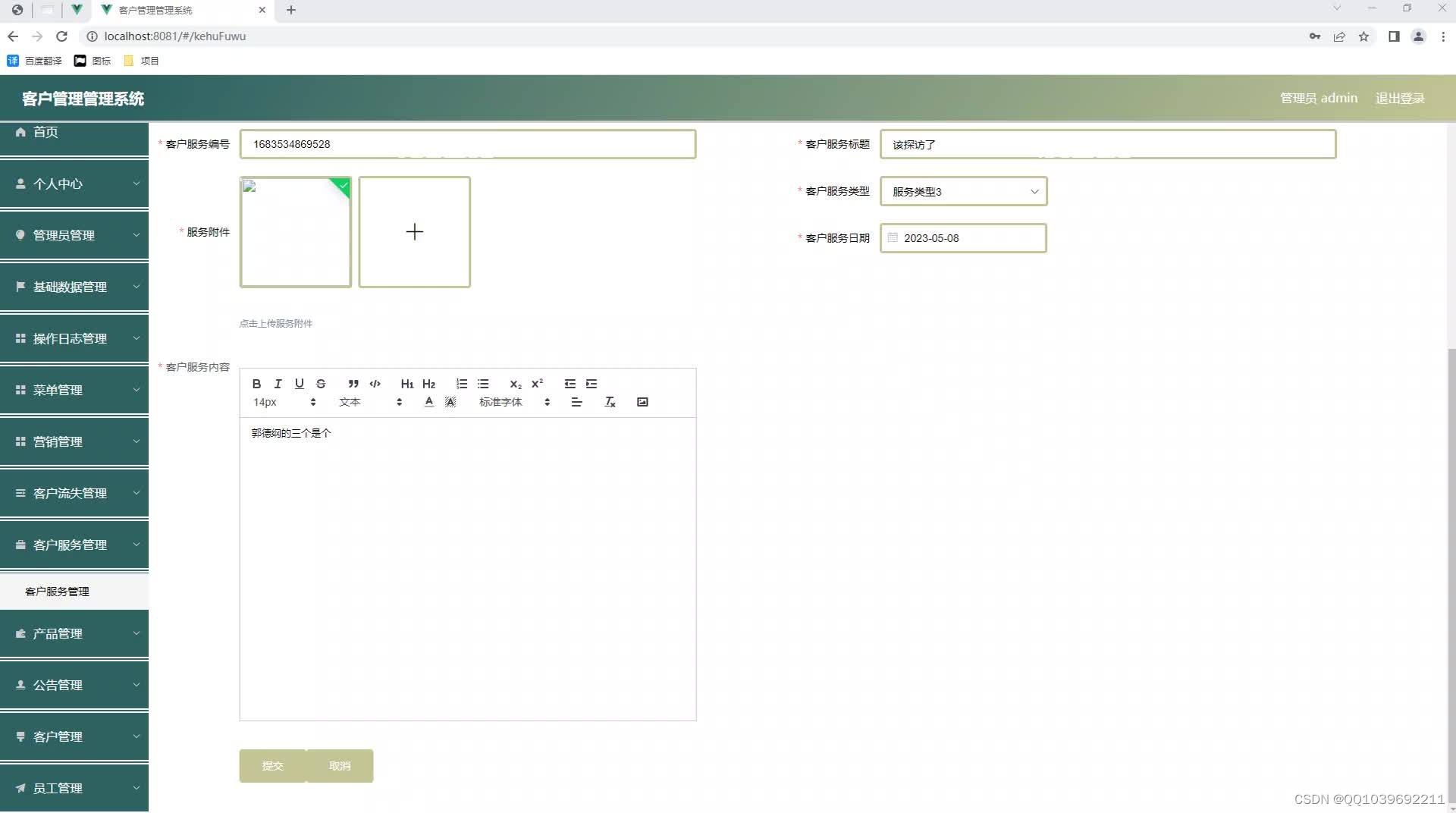The height and width of the screenshot is (813, 1456).
Task: Open 产品管理 sidebar menu
Action: tap(74, 633)
